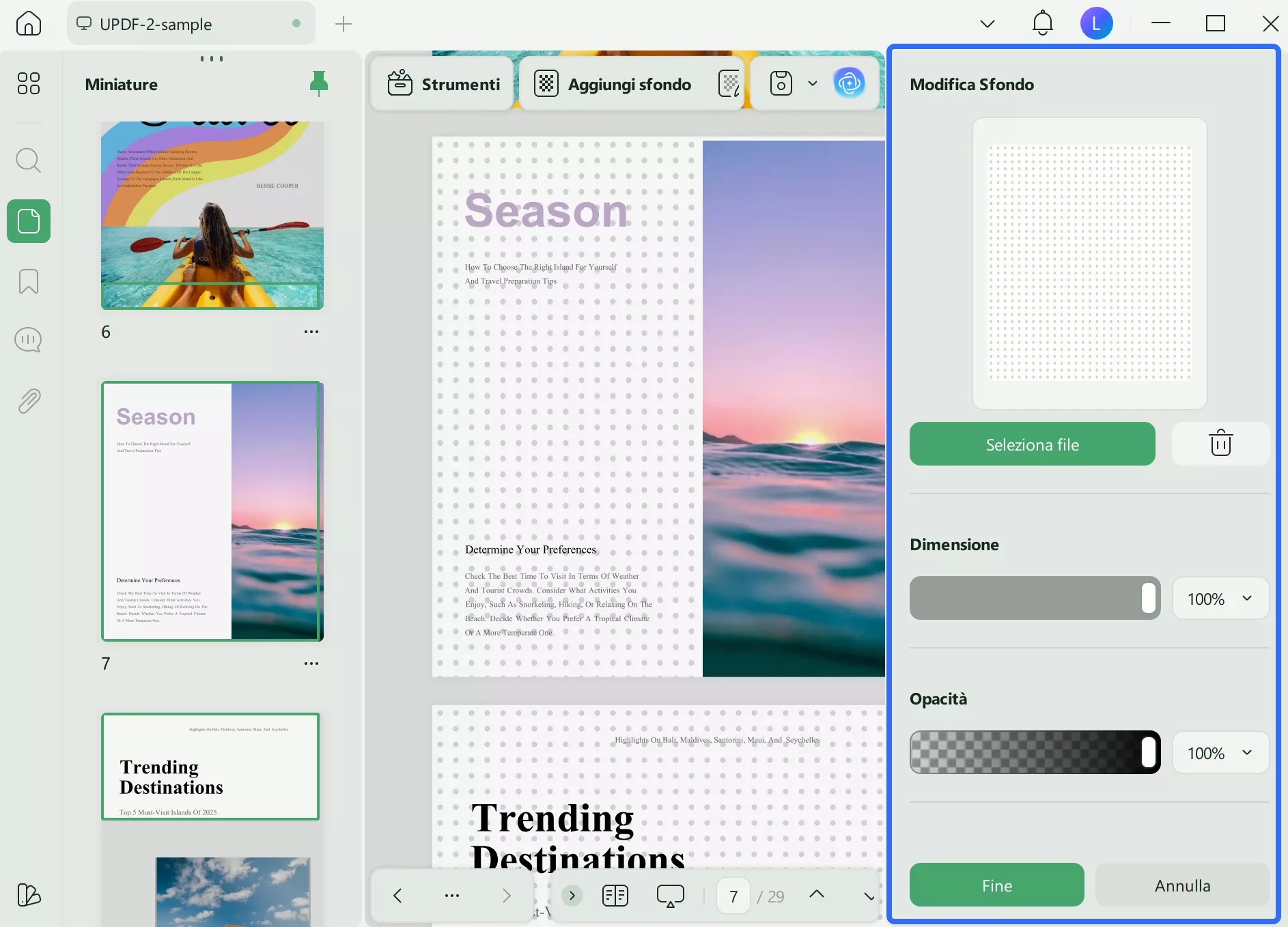Screen dimensions: 1288x927
Task: Start slideshow presentation mode icon
Action: (670, 896)
